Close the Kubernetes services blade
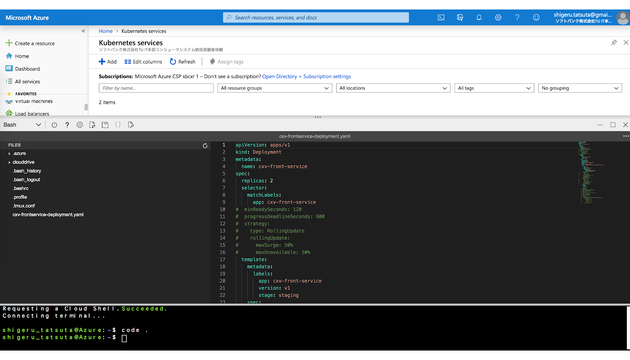 (x=626, y=43)
